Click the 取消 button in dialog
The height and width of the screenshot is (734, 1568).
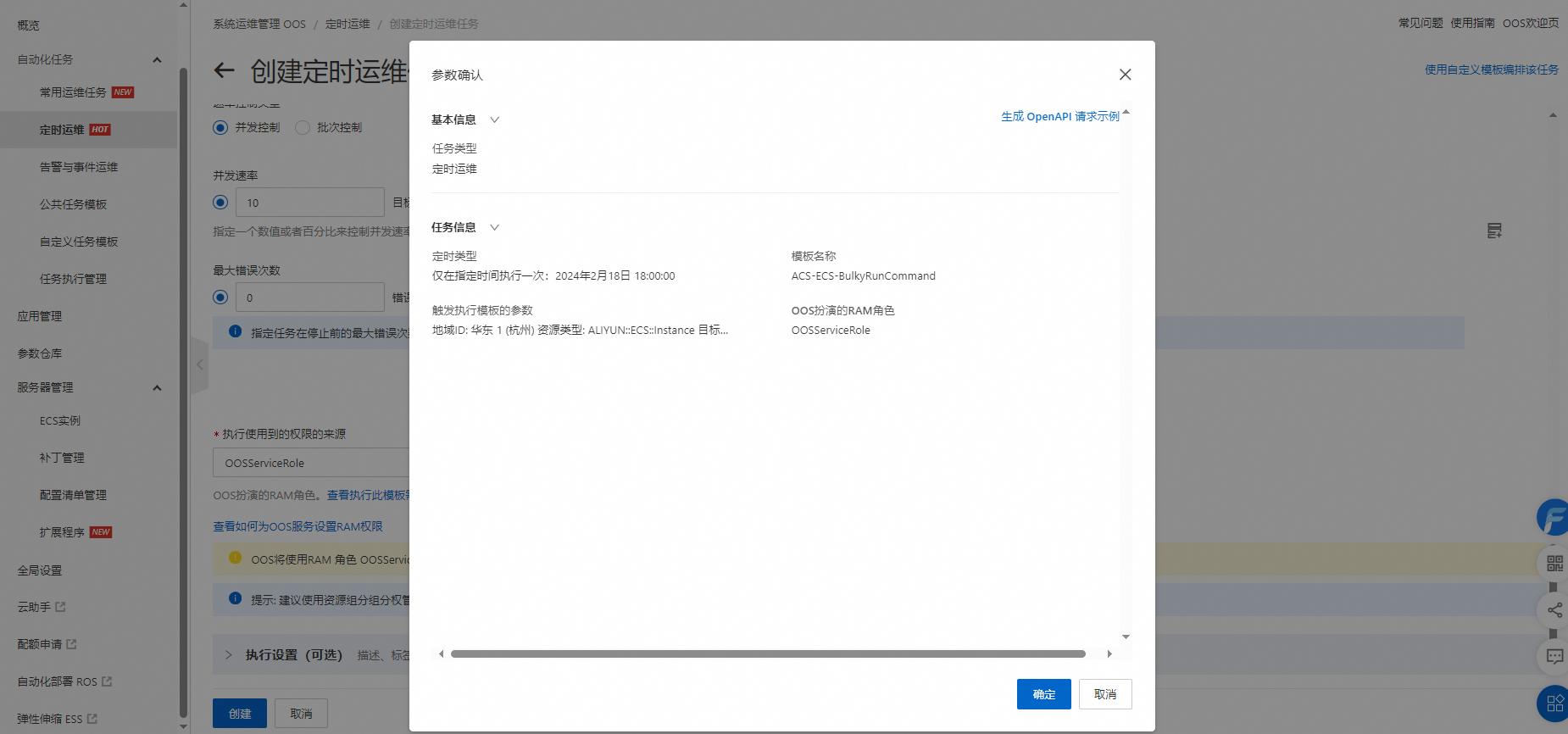(x=1105, y=694)
